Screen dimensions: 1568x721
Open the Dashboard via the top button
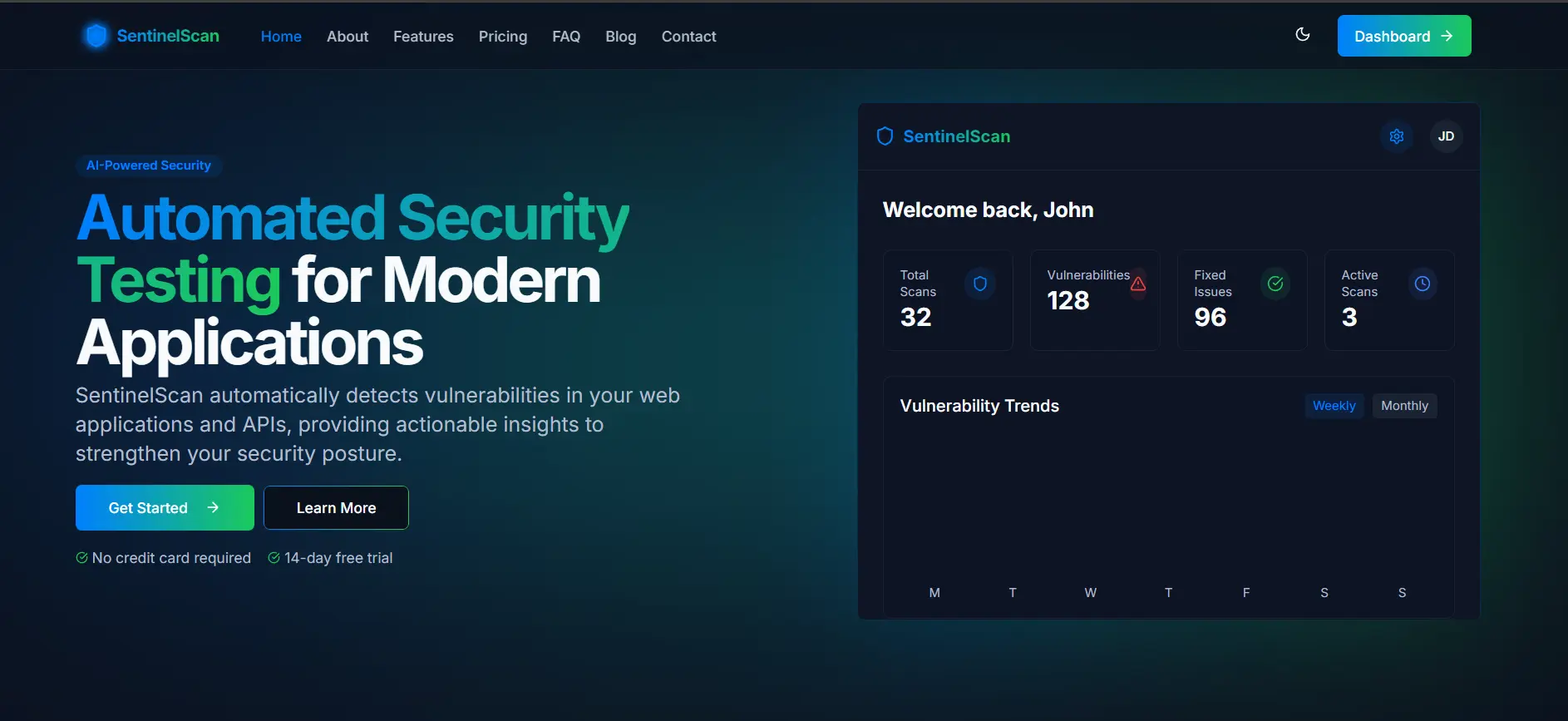1403,37
